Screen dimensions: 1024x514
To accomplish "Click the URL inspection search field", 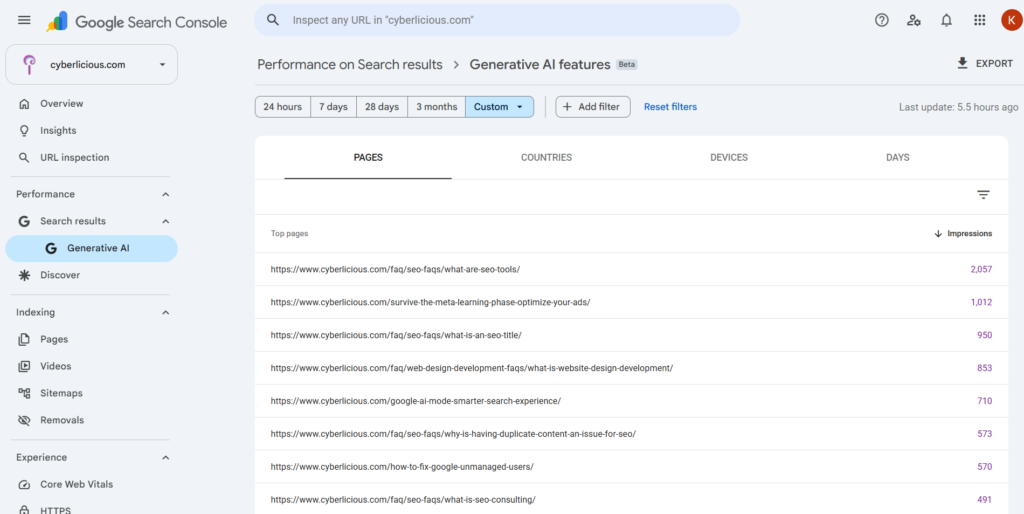I will 497,20.
